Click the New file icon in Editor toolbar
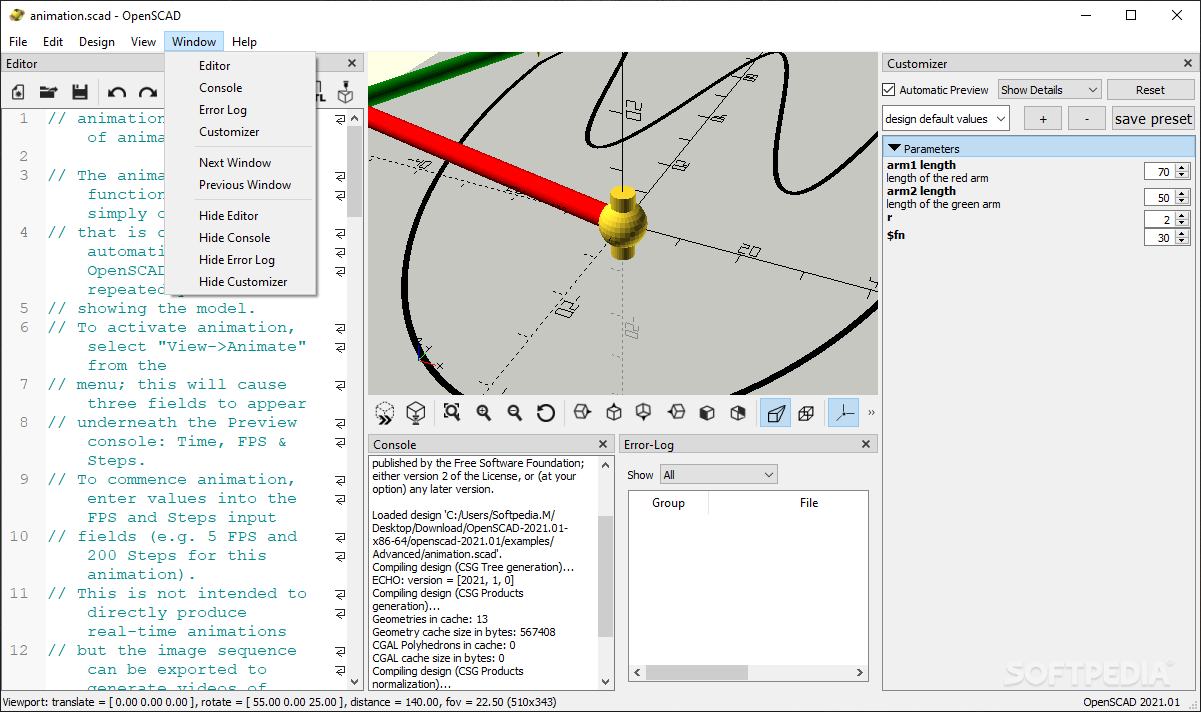Screen dimensions: 1201x712 [x=18, y=92]
